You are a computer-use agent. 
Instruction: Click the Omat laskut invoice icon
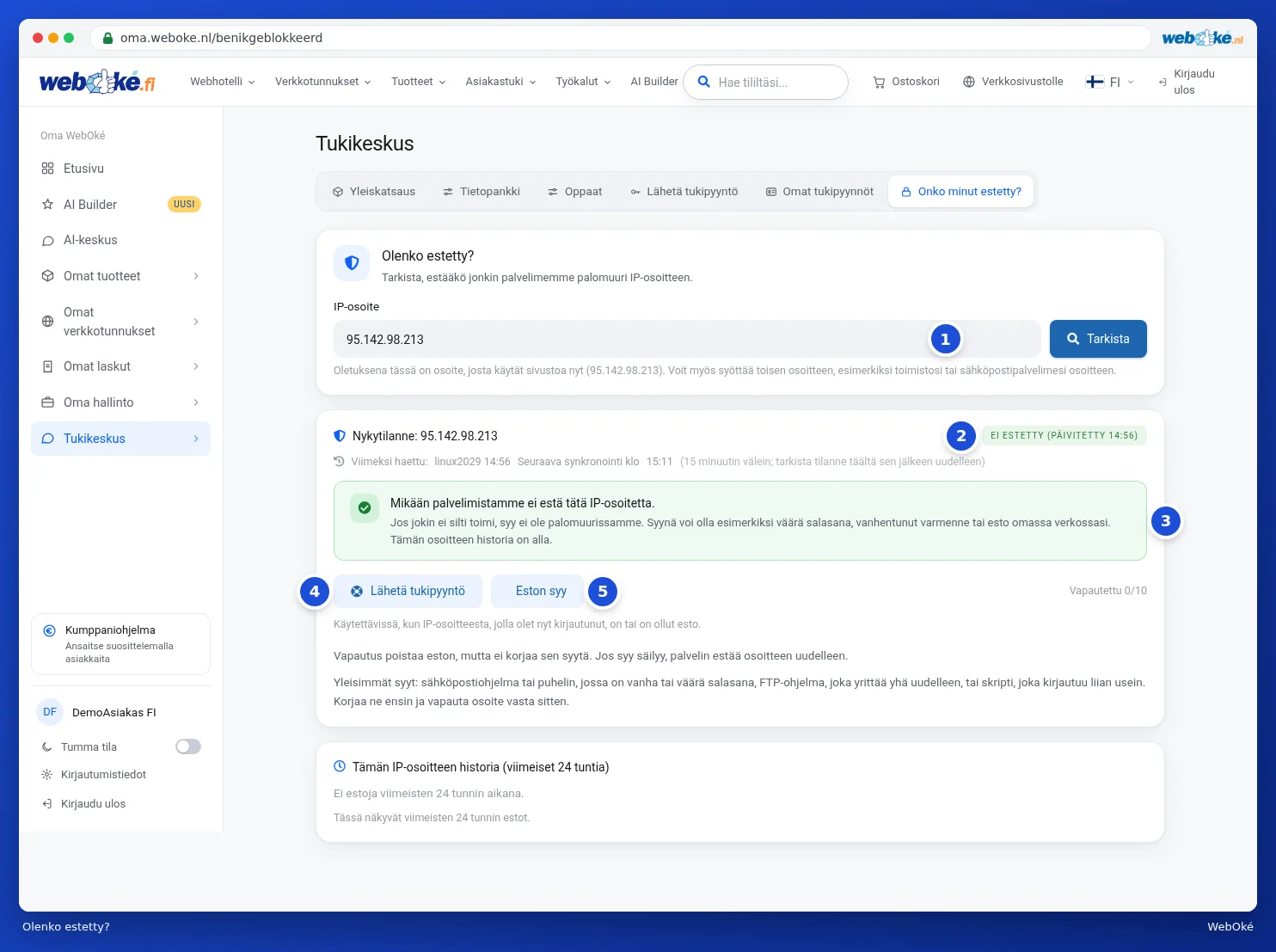coord(48,366)
